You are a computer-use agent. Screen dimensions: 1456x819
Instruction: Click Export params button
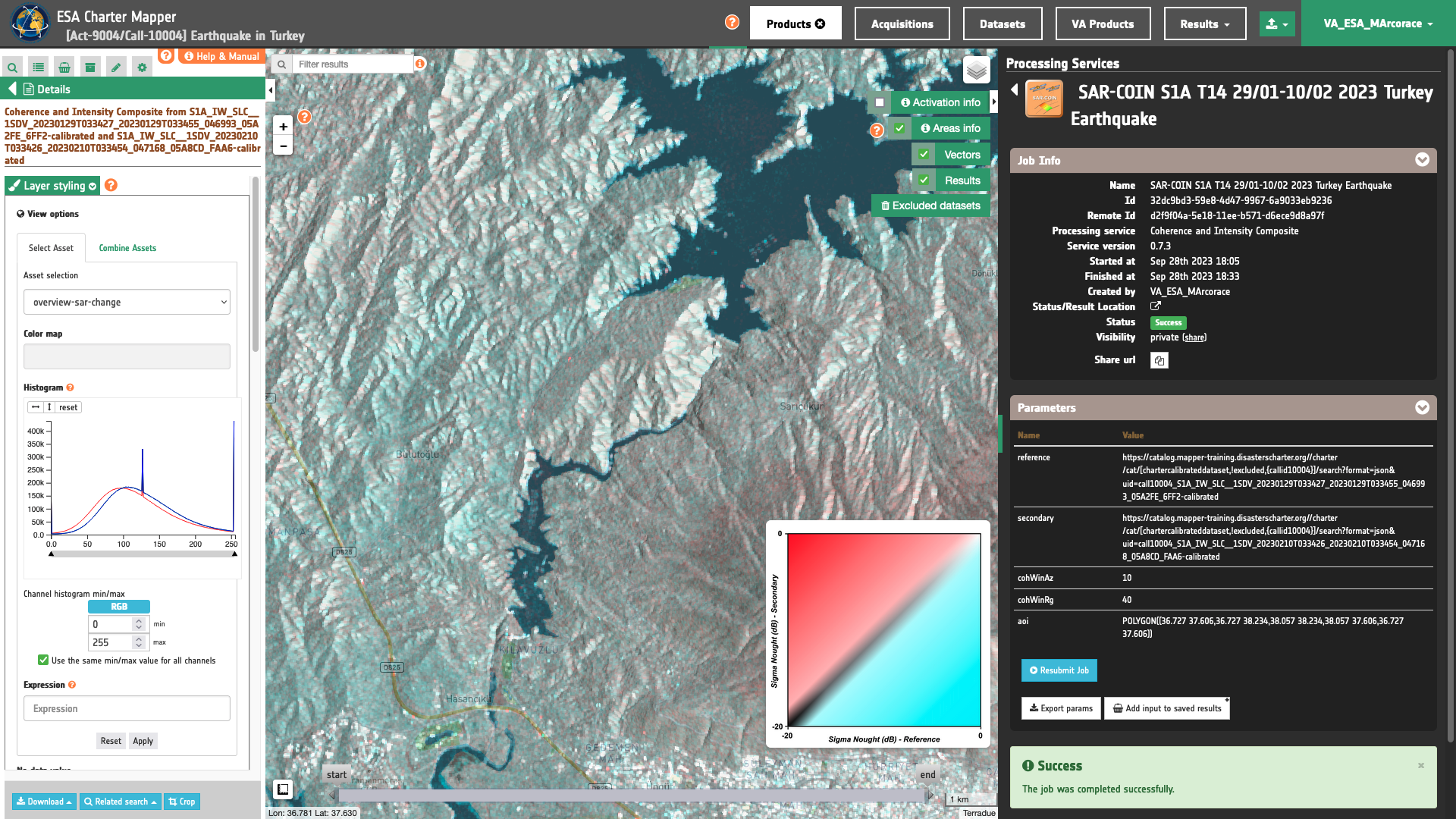click(x=1060, y=708)
